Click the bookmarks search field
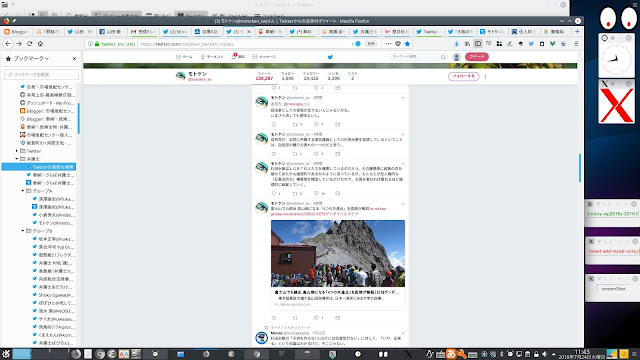This screenshot has width=640, height=360. [41, 74]
